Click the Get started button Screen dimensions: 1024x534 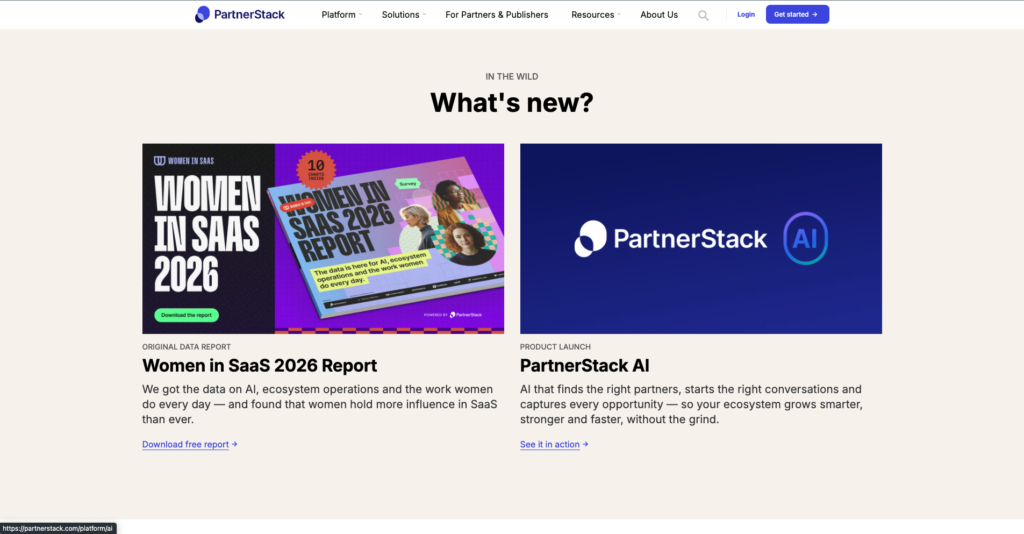(797, 14)
